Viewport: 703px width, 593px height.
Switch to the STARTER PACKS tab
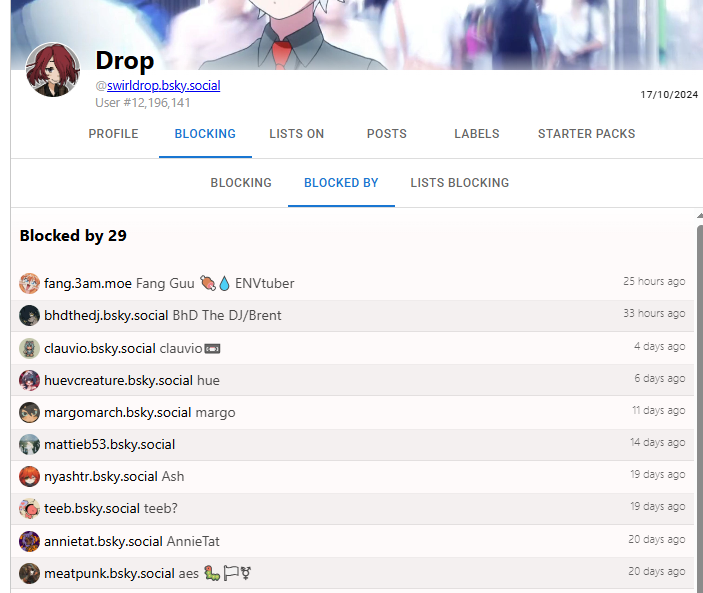(586, 134)
